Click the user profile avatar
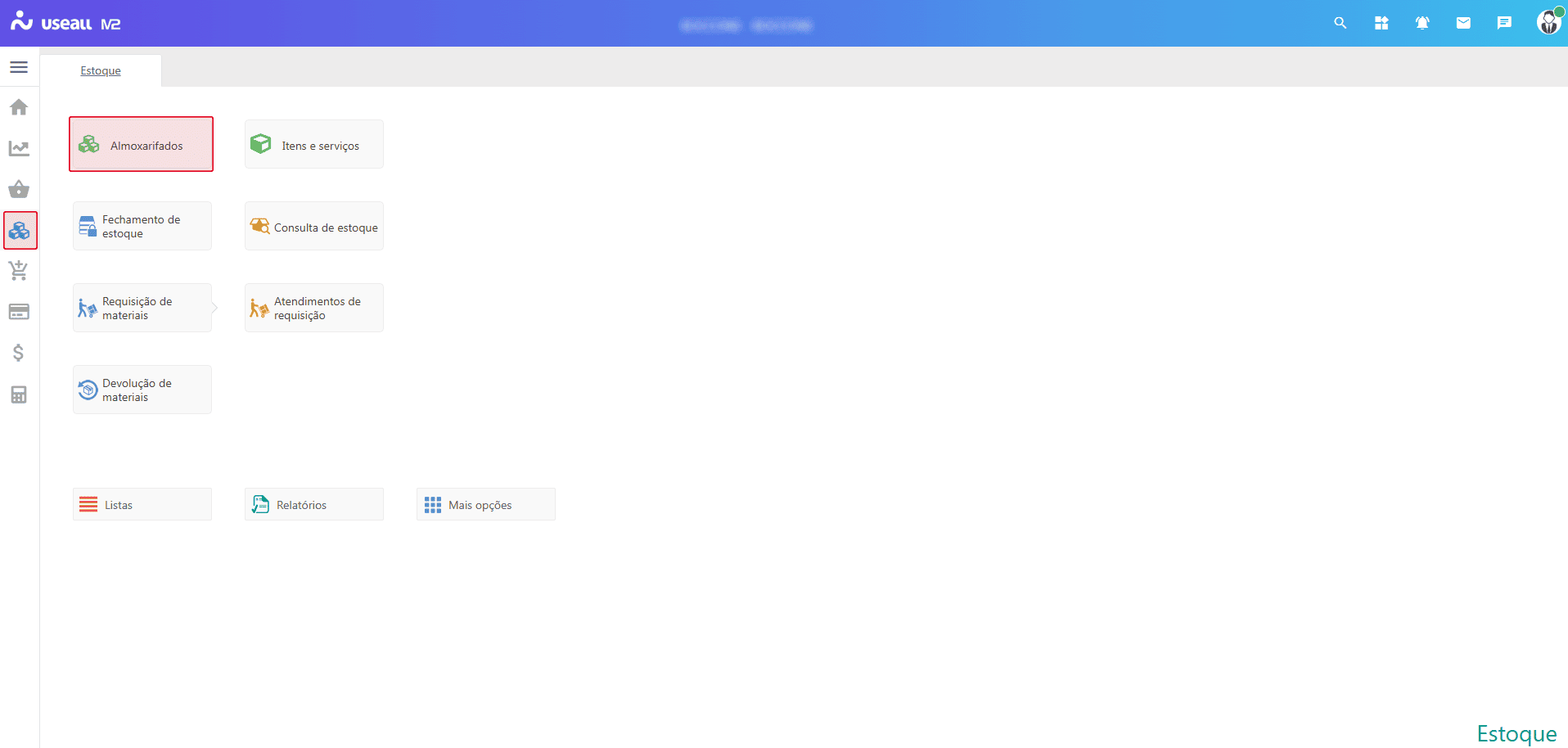Screen dimensions: 1568x748 click(1548, 22)
